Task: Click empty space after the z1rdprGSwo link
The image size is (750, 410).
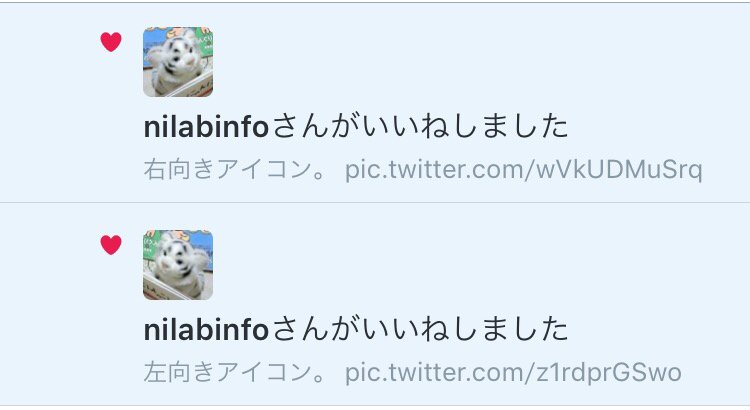Action: point(716,373)
